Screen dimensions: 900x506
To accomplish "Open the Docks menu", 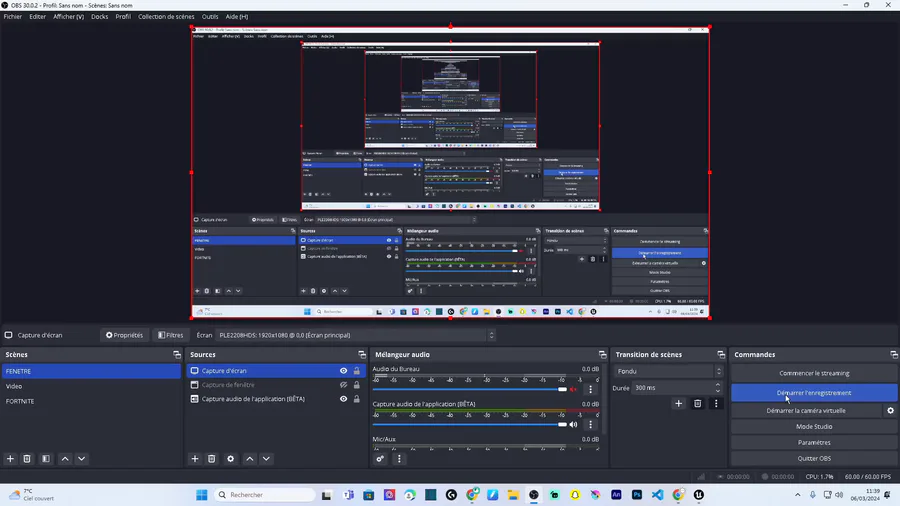I will 99,17.
